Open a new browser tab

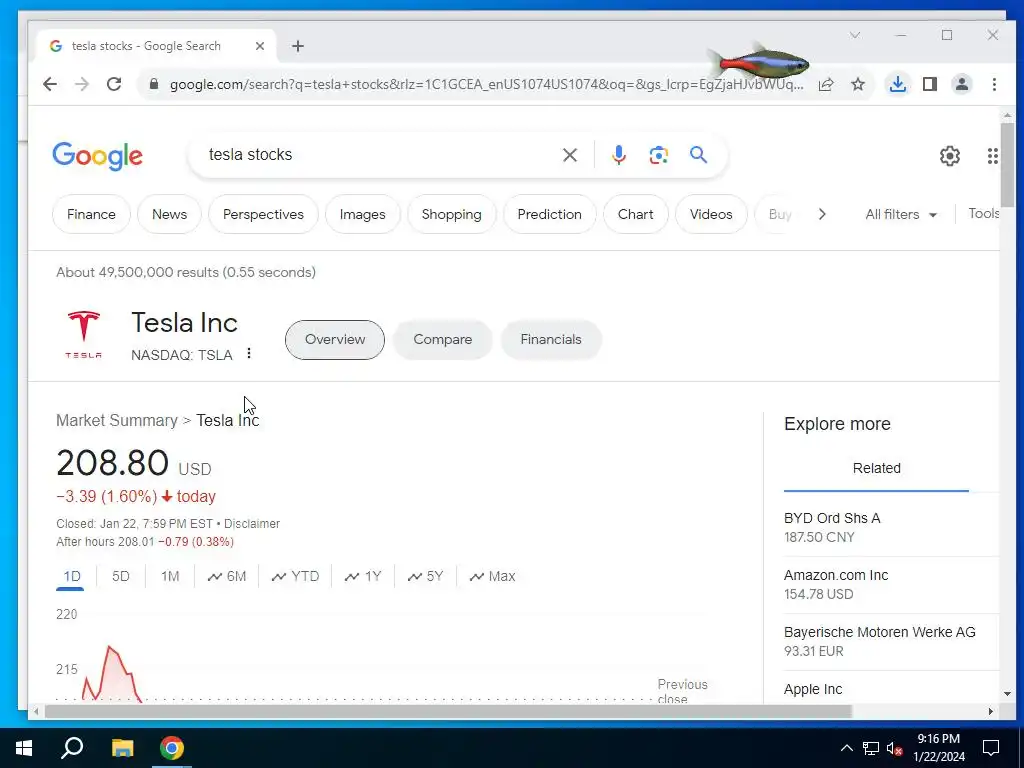[x=298, y=46]
